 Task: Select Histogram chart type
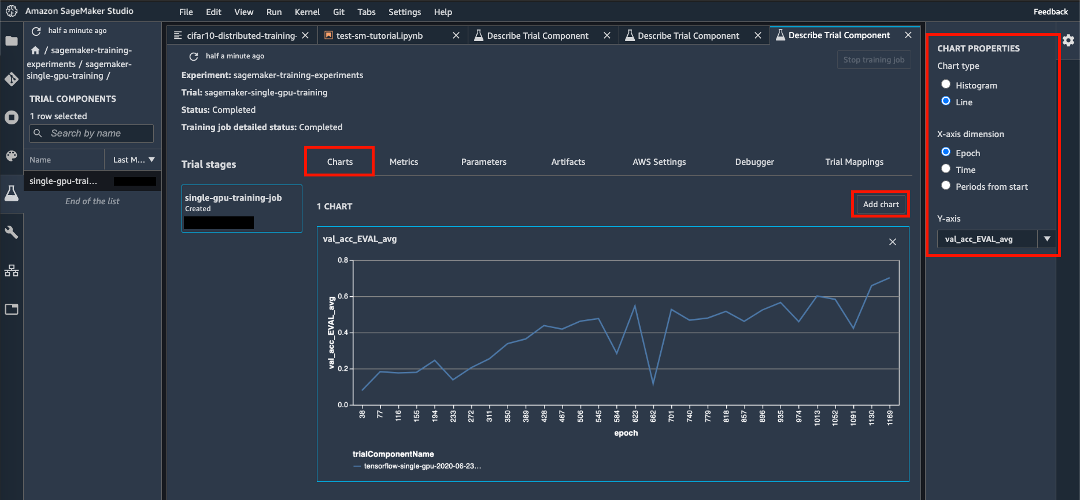(946, 84)
